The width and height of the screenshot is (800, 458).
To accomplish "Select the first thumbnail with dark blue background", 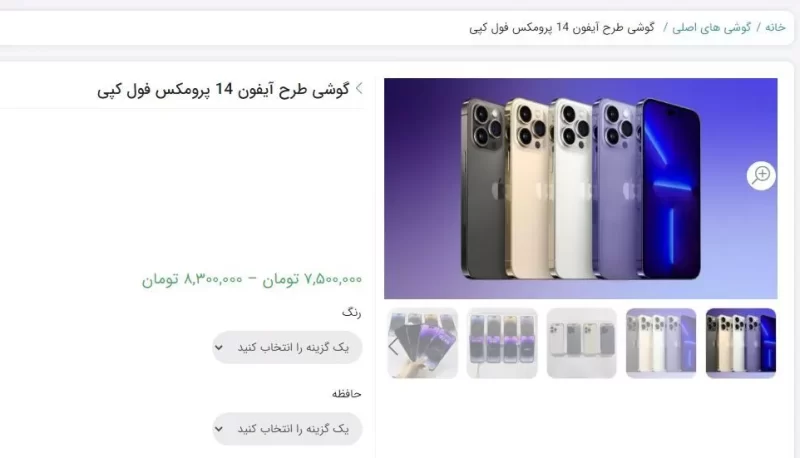I will click(x=741, y=343).
